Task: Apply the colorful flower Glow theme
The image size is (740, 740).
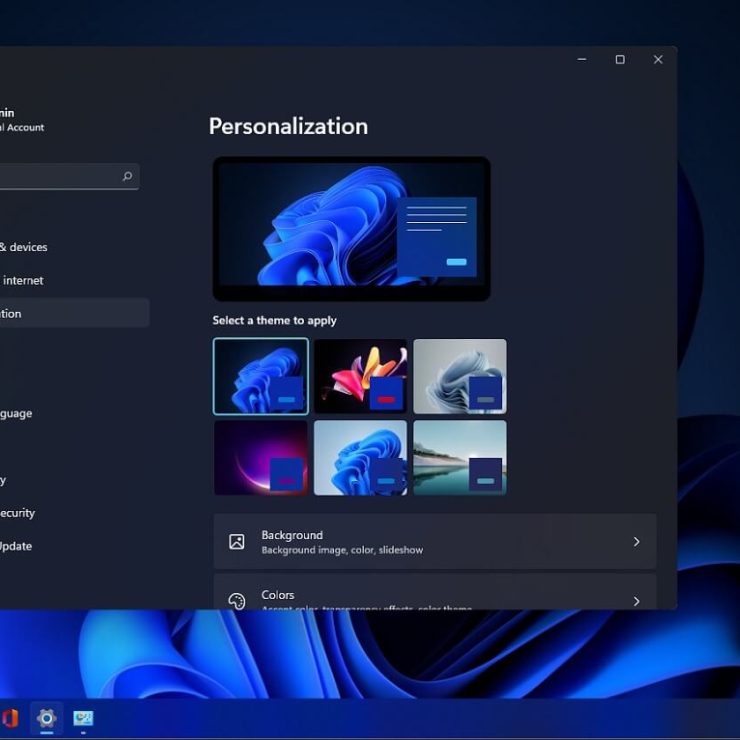Action: [x=360, y=376]
